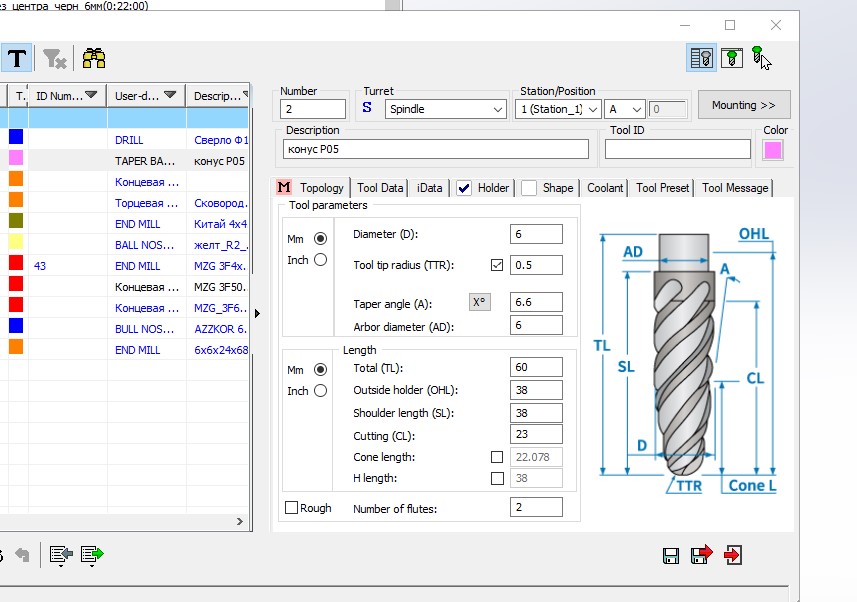Select Inch radio button under Tool parameters
The image size is (857, 602).
[x=320, y=260]
